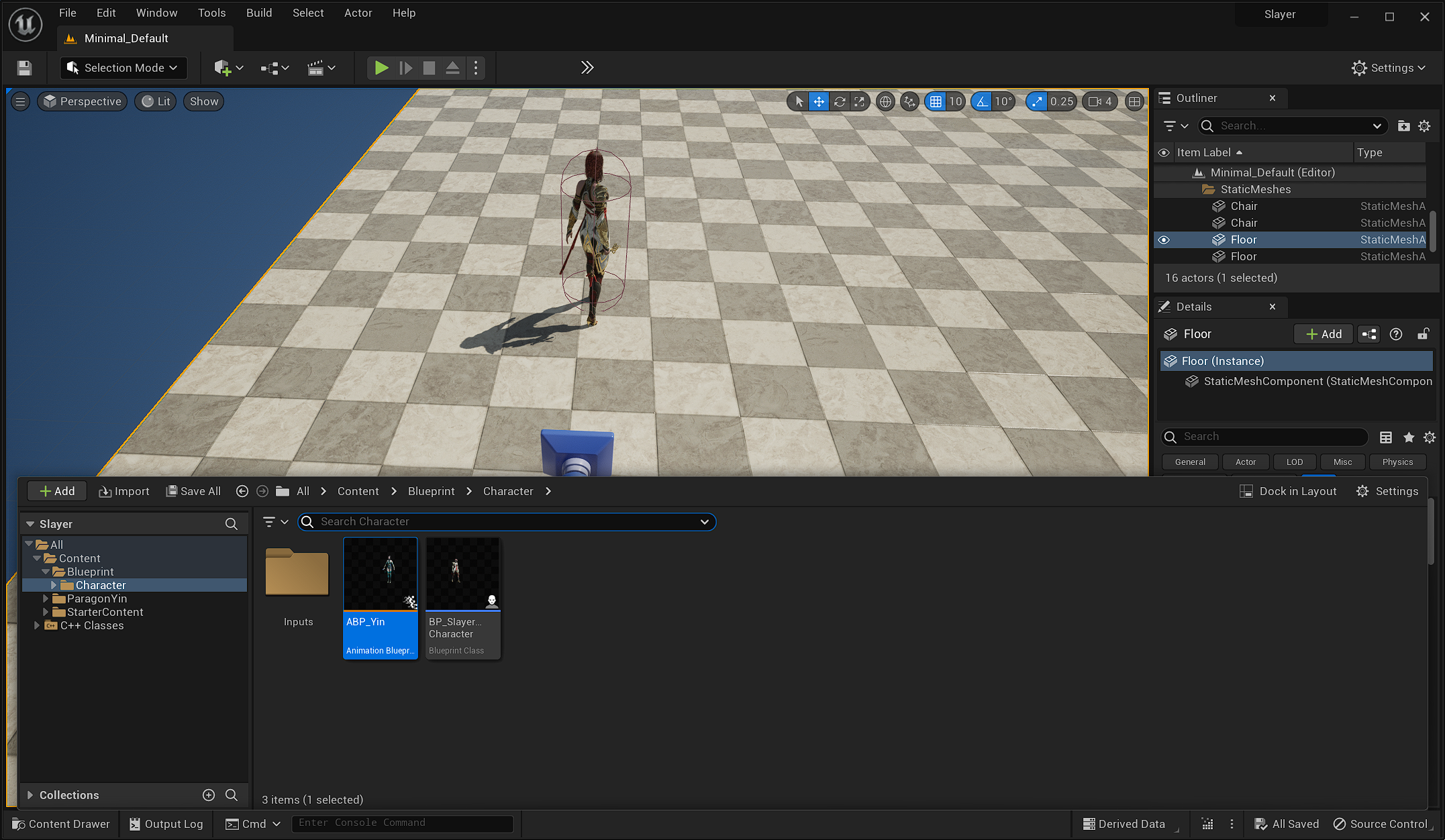Click the viewport layout maximize icon

point(1134,101)
